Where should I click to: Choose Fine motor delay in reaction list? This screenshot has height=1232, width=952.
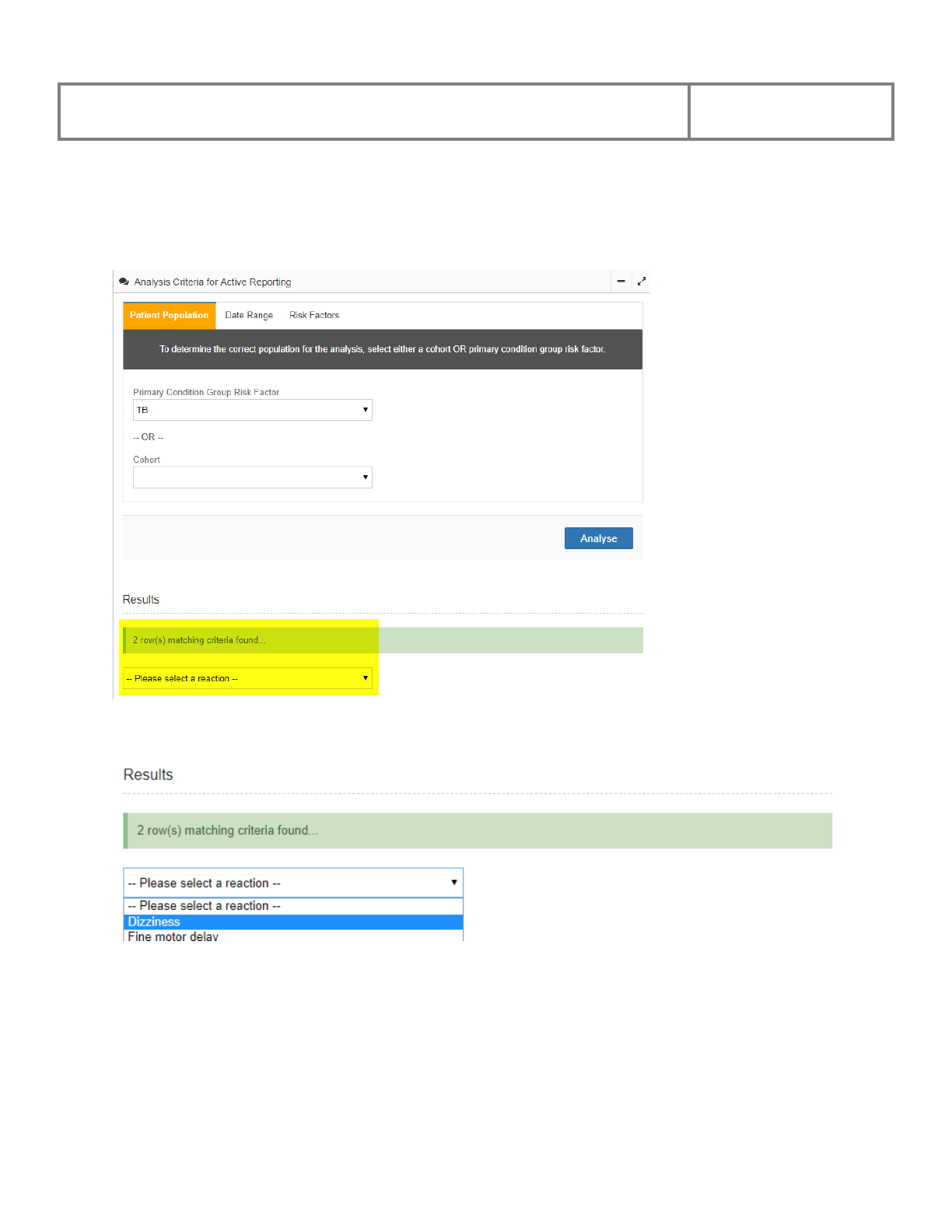coord(293,936)
